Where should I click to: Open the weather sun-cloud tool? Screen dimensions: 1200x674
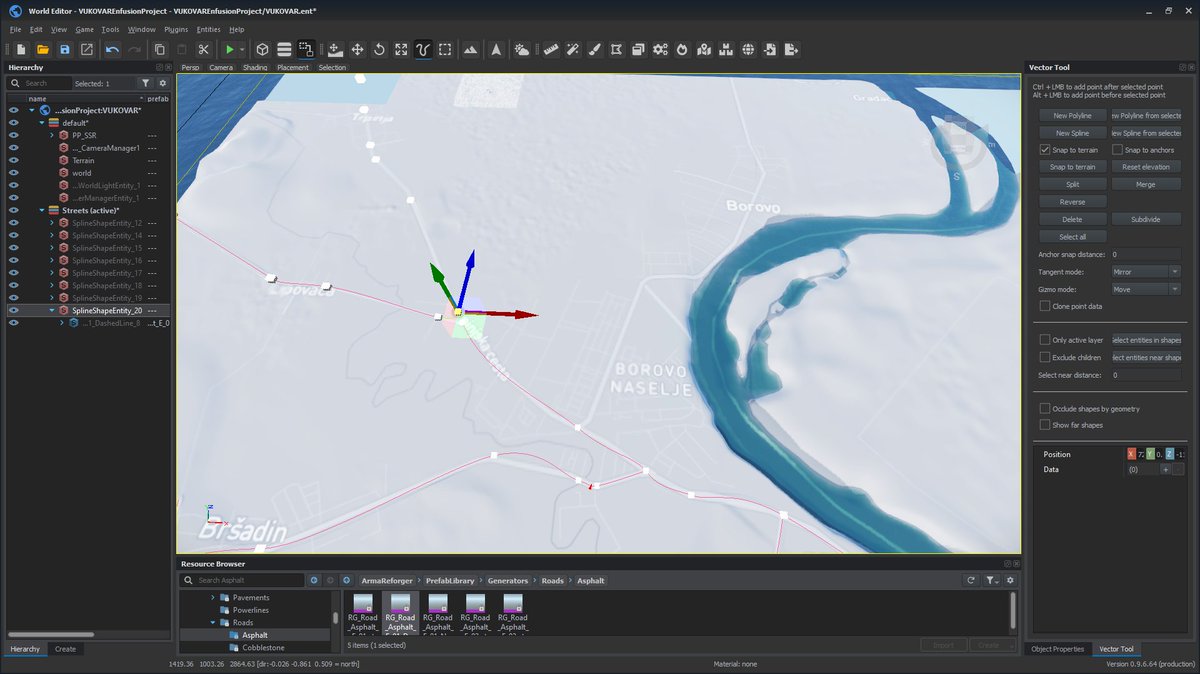point(522,49)
